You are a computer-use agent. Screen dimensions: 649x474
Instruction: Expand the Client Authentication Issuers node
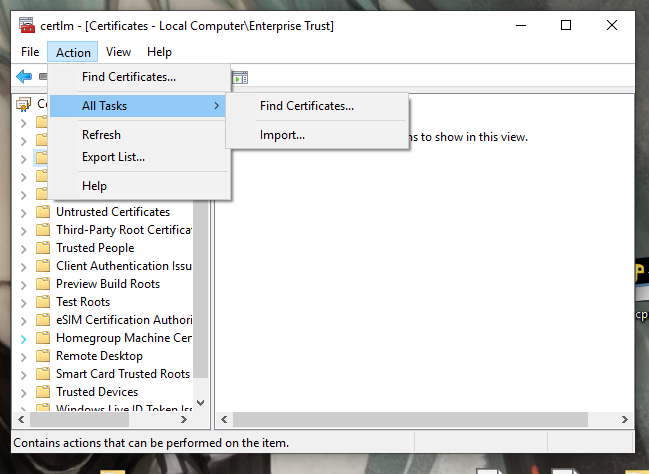point(24,266)
